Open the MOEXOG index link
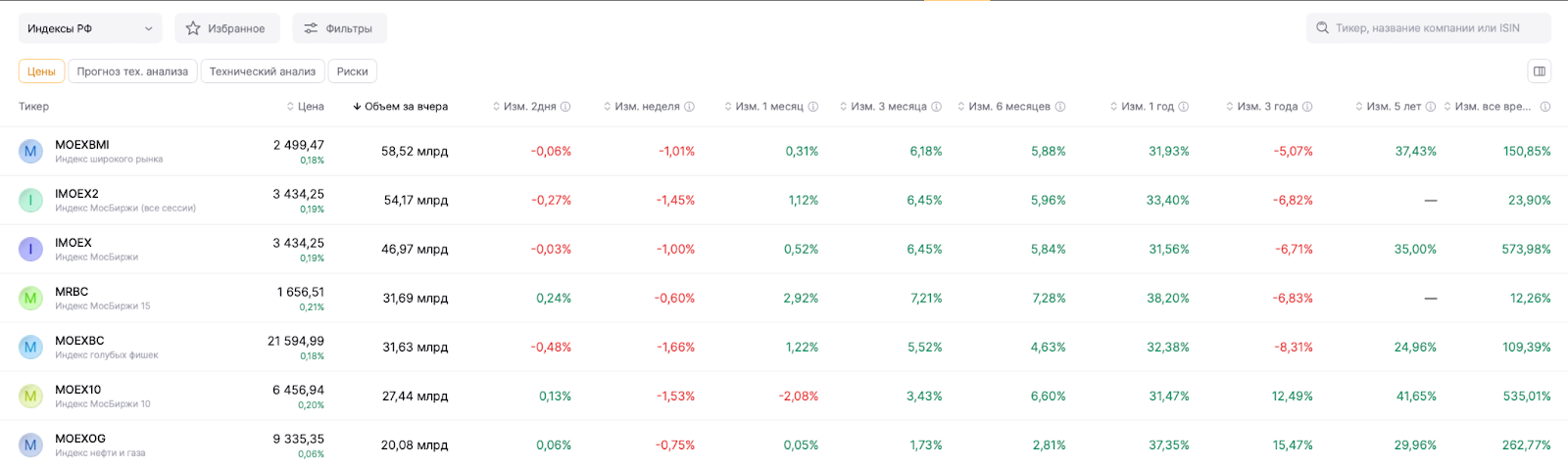1568x467 pixels. [x=80, y=439]
